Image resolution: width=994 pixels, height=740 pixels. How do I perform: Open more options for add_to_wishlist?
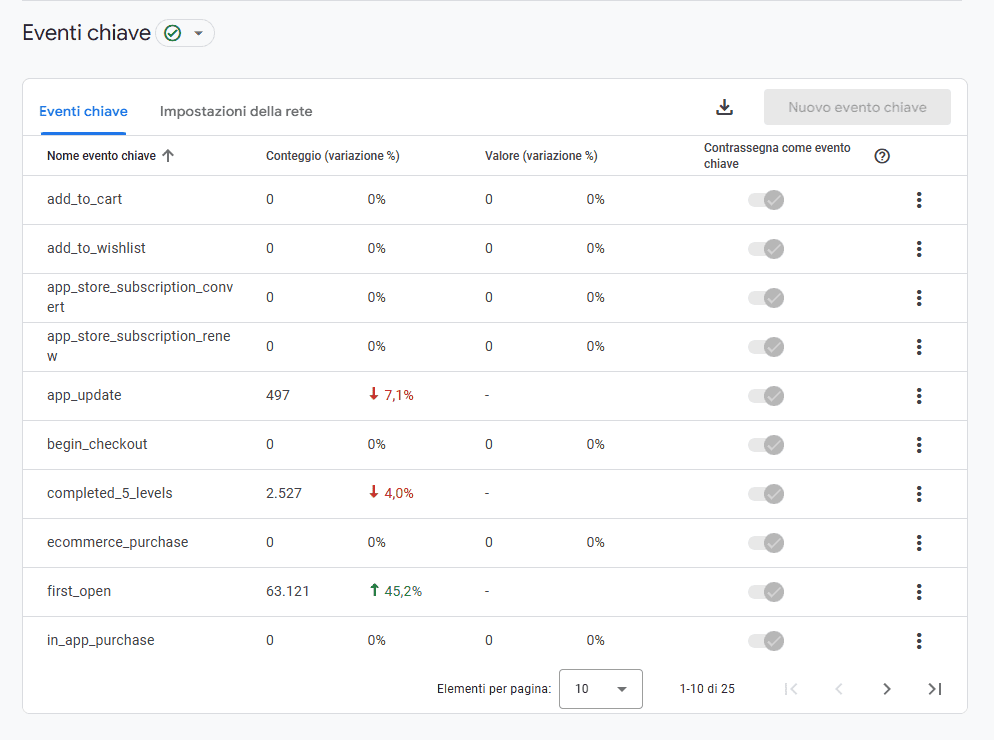919,249
